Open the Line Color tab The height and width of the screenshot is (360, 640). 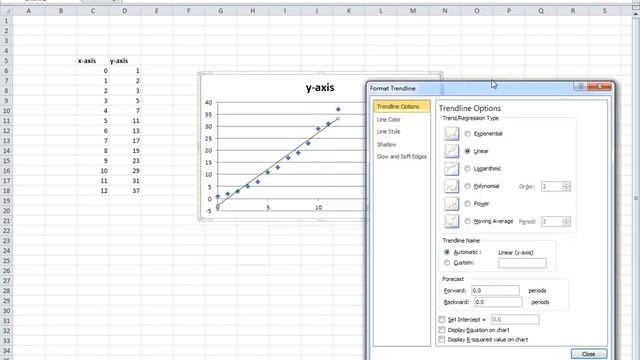(x=389, y=120)
